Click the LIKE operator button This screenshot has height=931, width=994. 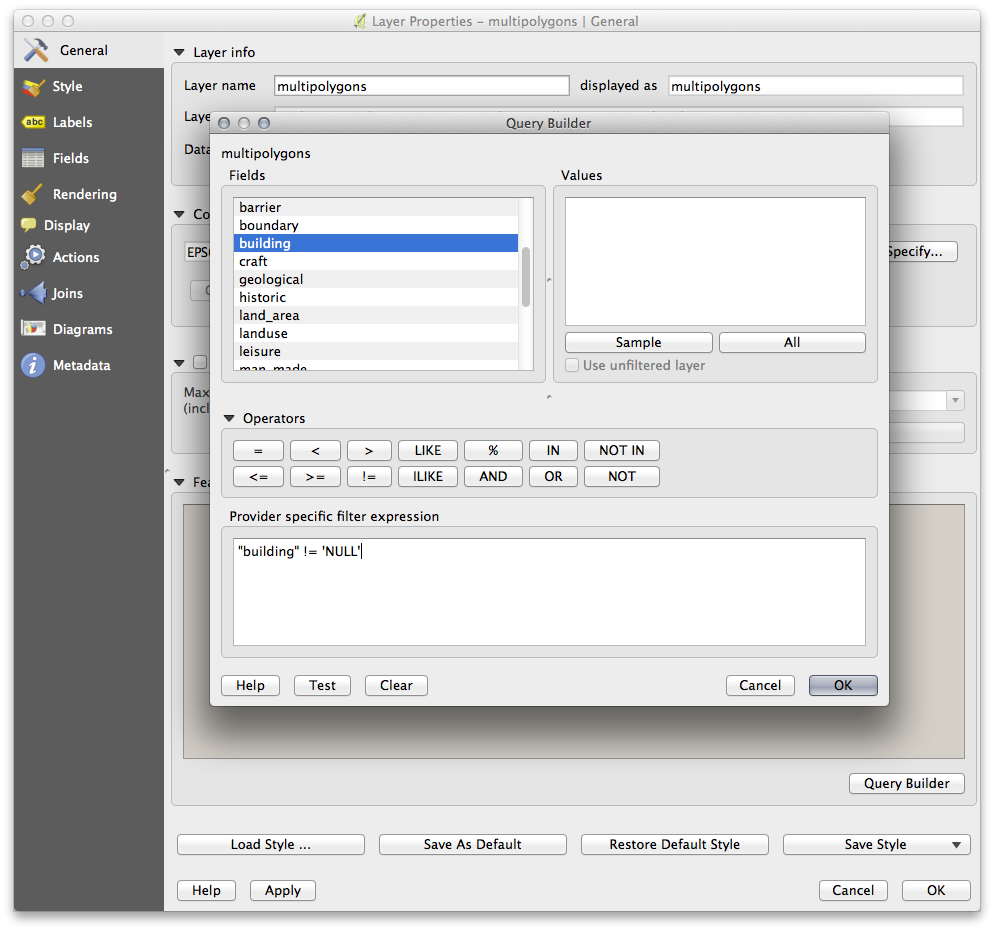click(x=427, y=451)
